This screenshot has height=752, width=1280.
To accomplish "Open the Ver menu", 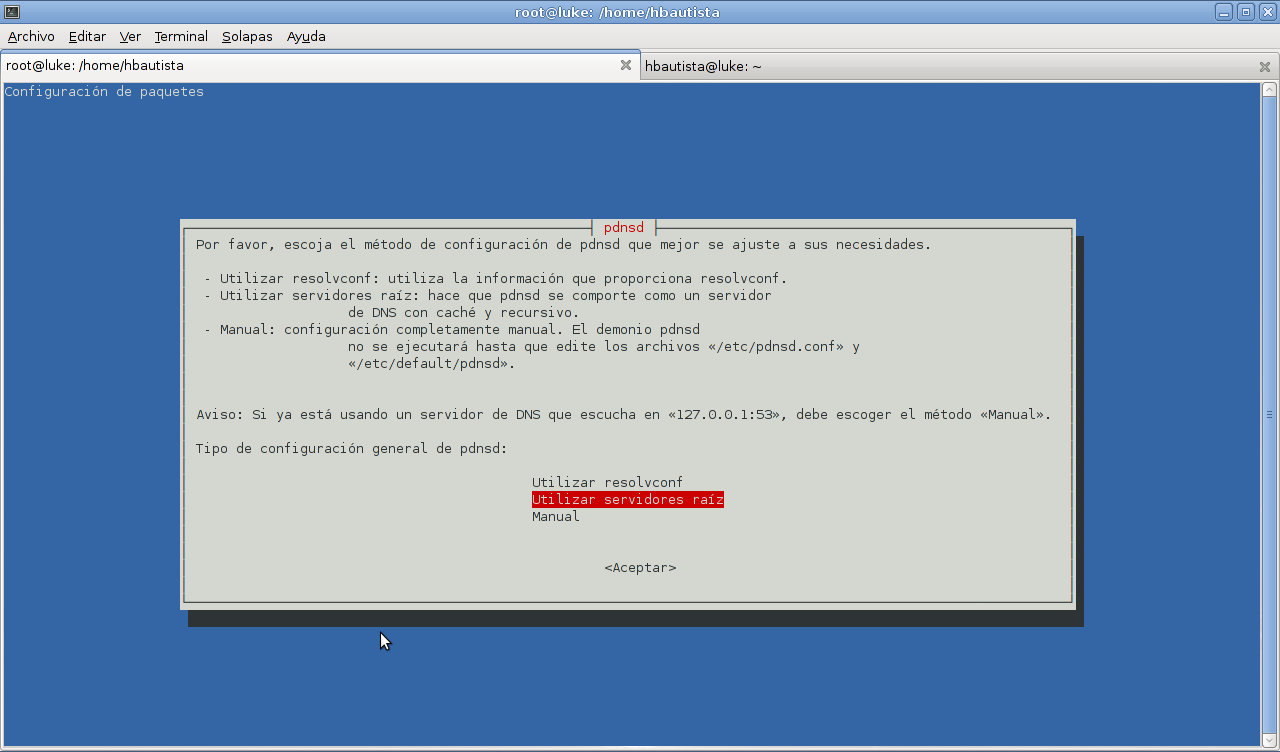I will (x=130, y=36).
